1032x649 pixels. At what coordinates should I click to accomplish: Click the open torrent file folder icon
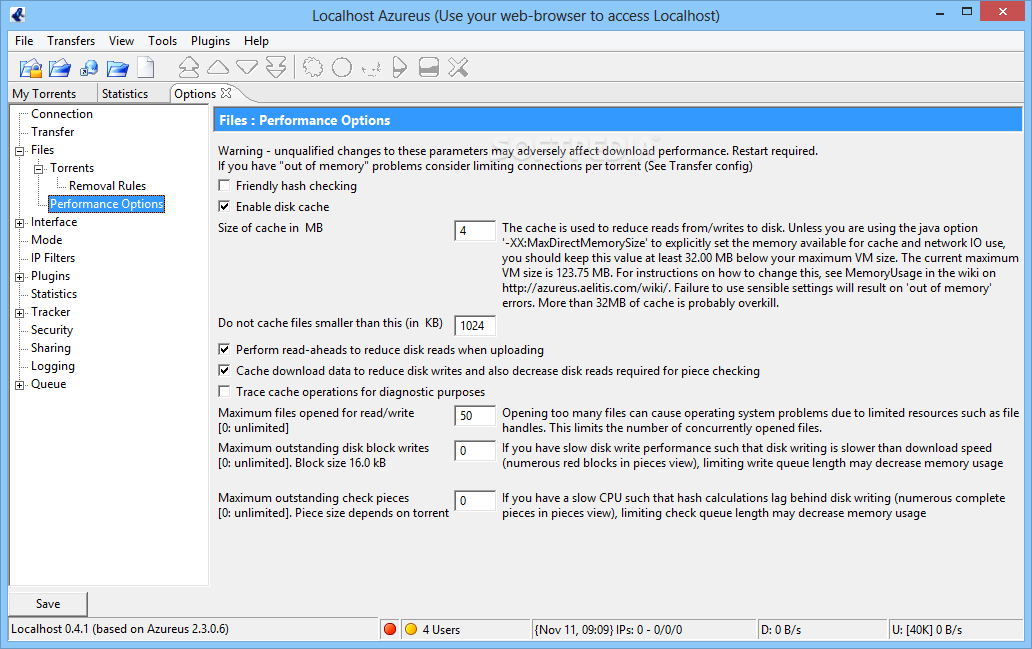pos(60,68)
